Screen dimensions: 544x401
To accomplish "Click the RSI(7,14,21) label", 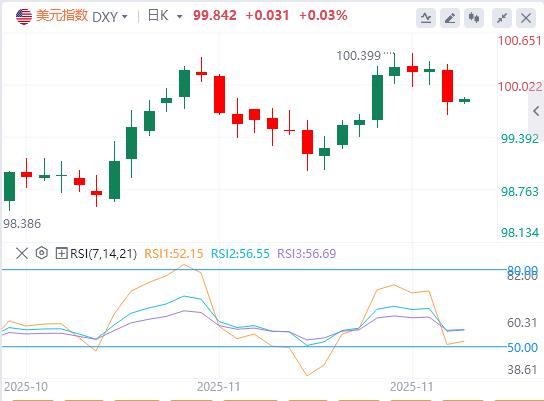I will (103, 254).
